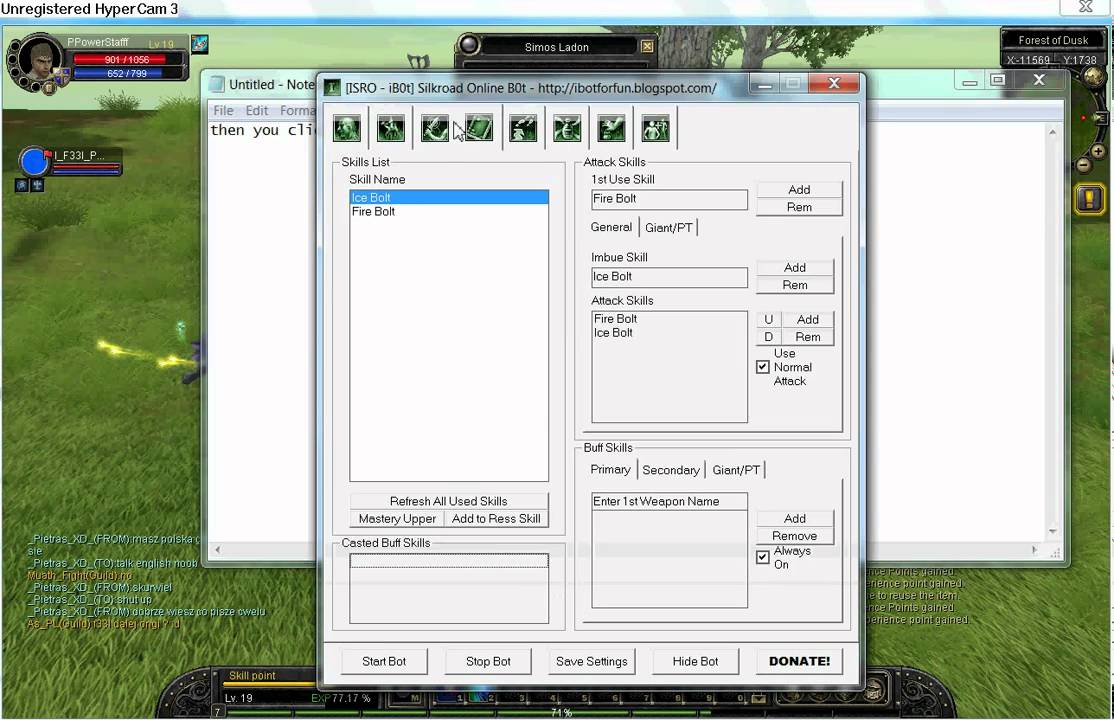Click Add beside Imbue Skill

[x=795, y=267]
